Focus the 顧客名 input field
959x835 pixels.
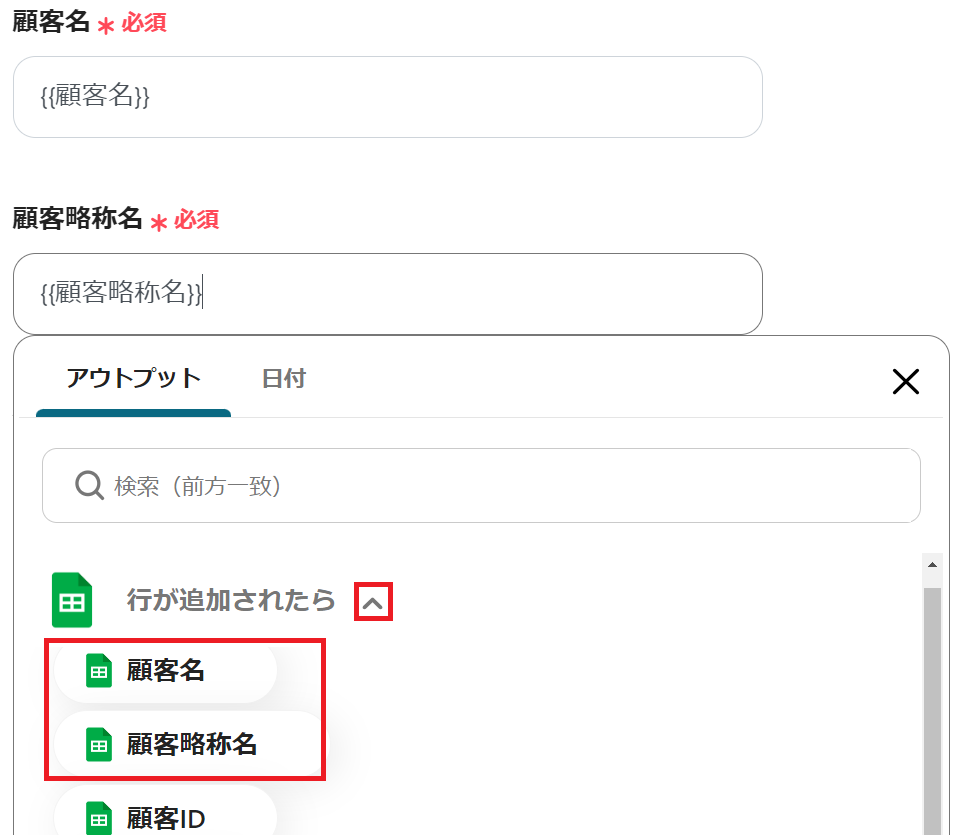tap(388, 97)
